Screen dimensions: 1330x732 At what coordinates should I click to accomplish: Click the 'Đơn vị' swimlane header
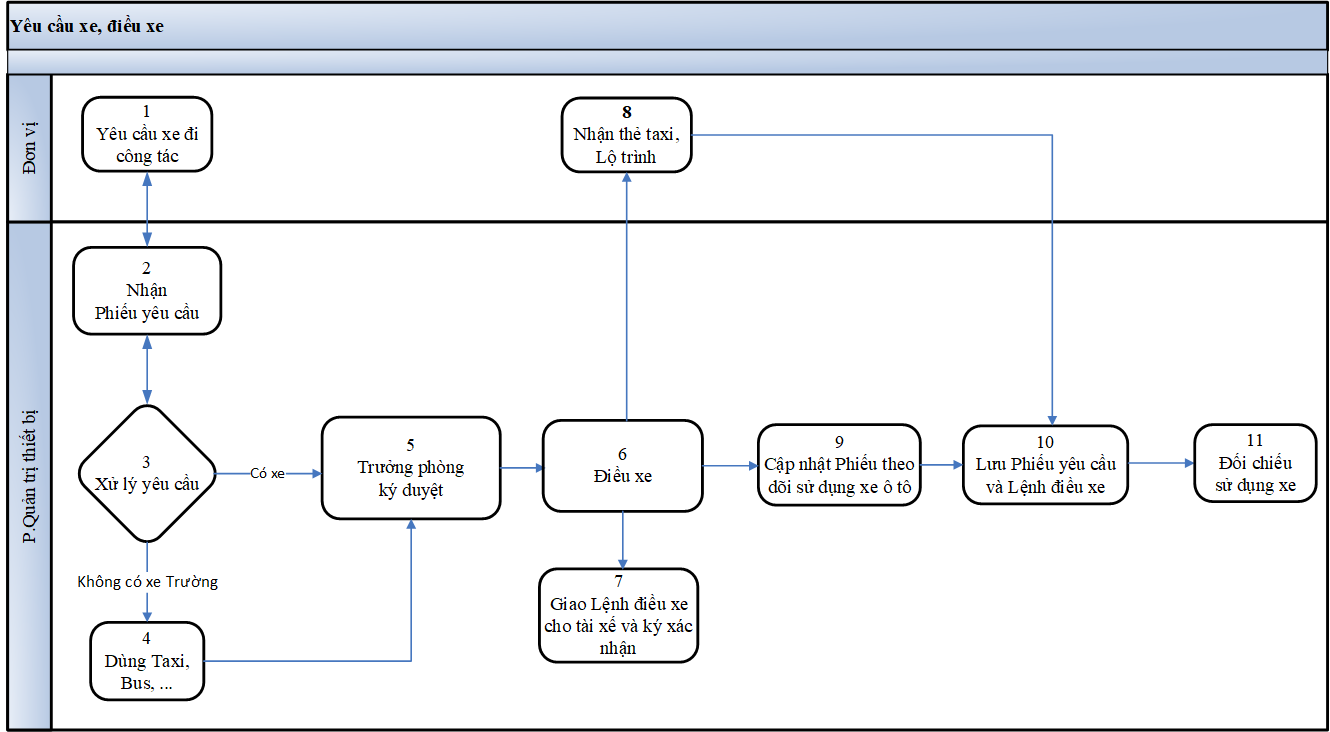click(x=29, y=148)
